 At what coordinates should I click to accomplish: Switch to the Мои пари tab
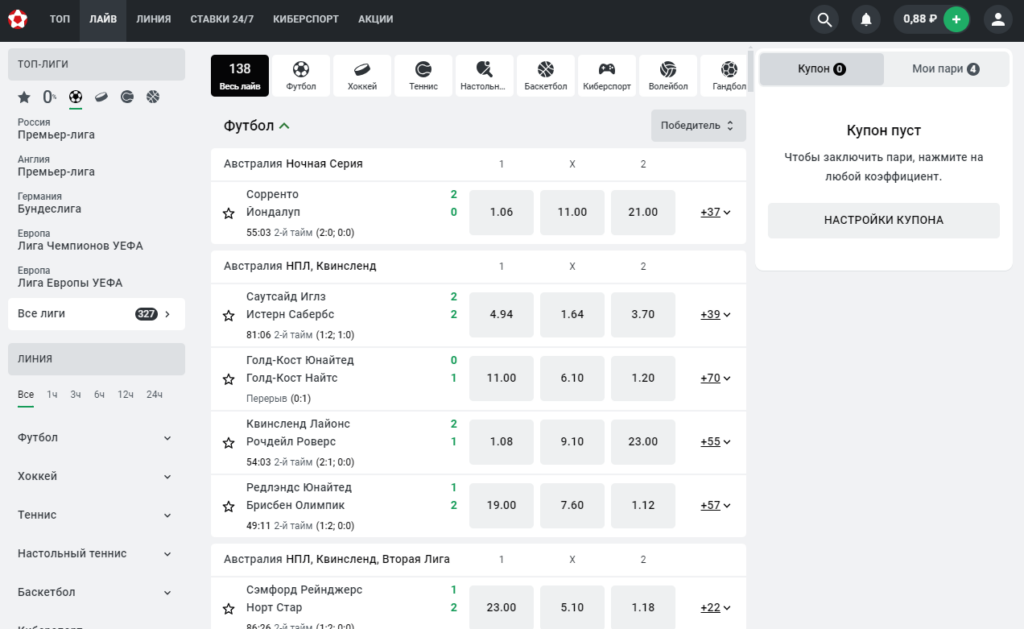click(945, 69)
